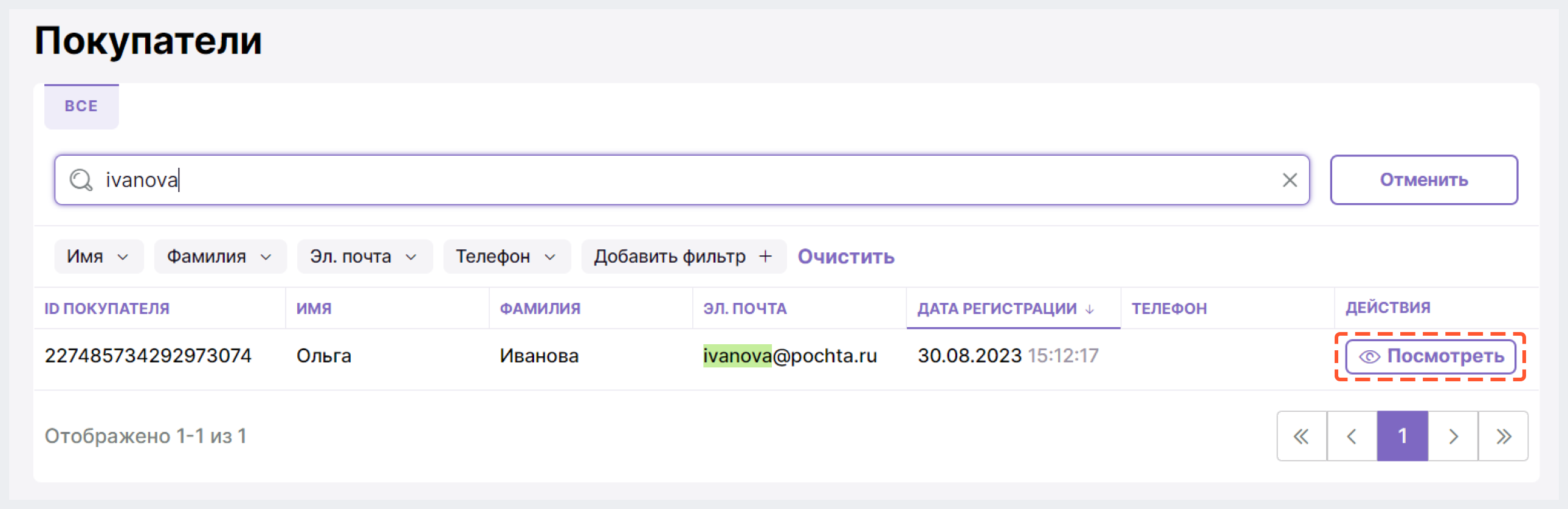Go to previous page arrow
Screen dimensions: 1568x509
pos(1352,436)
